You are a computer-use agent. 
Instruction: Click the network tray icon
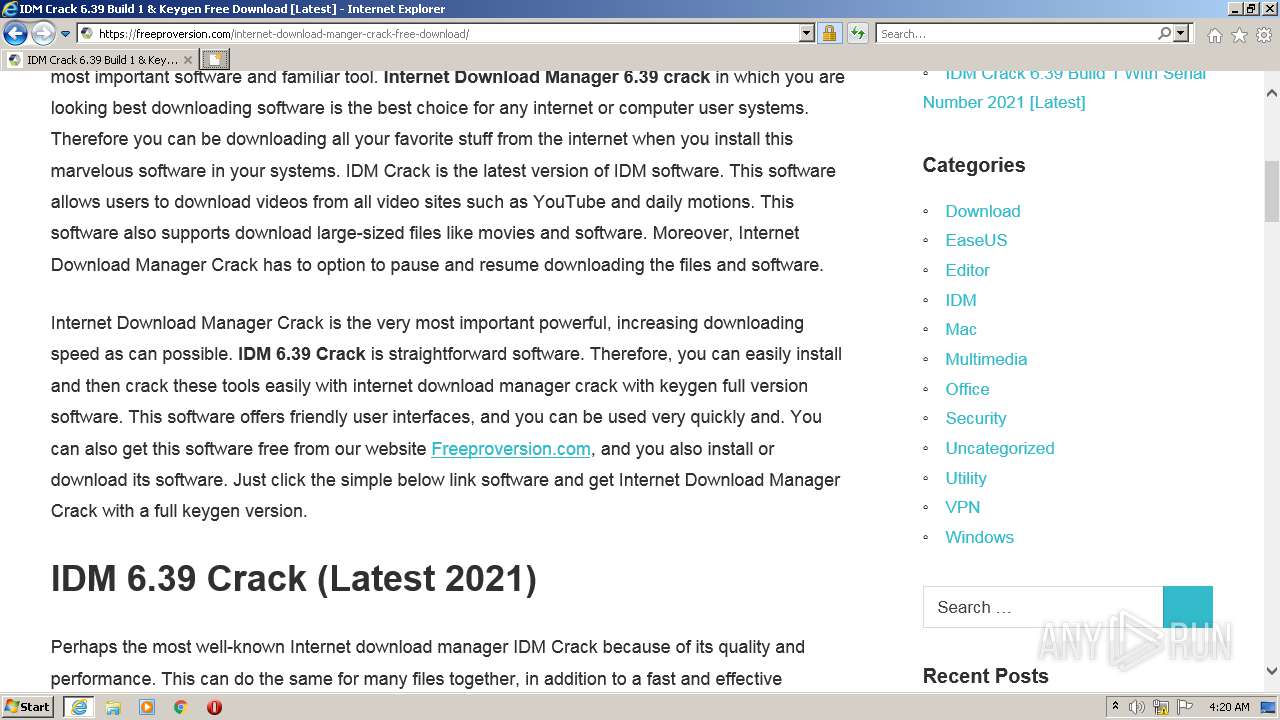tap(1162, 707)
